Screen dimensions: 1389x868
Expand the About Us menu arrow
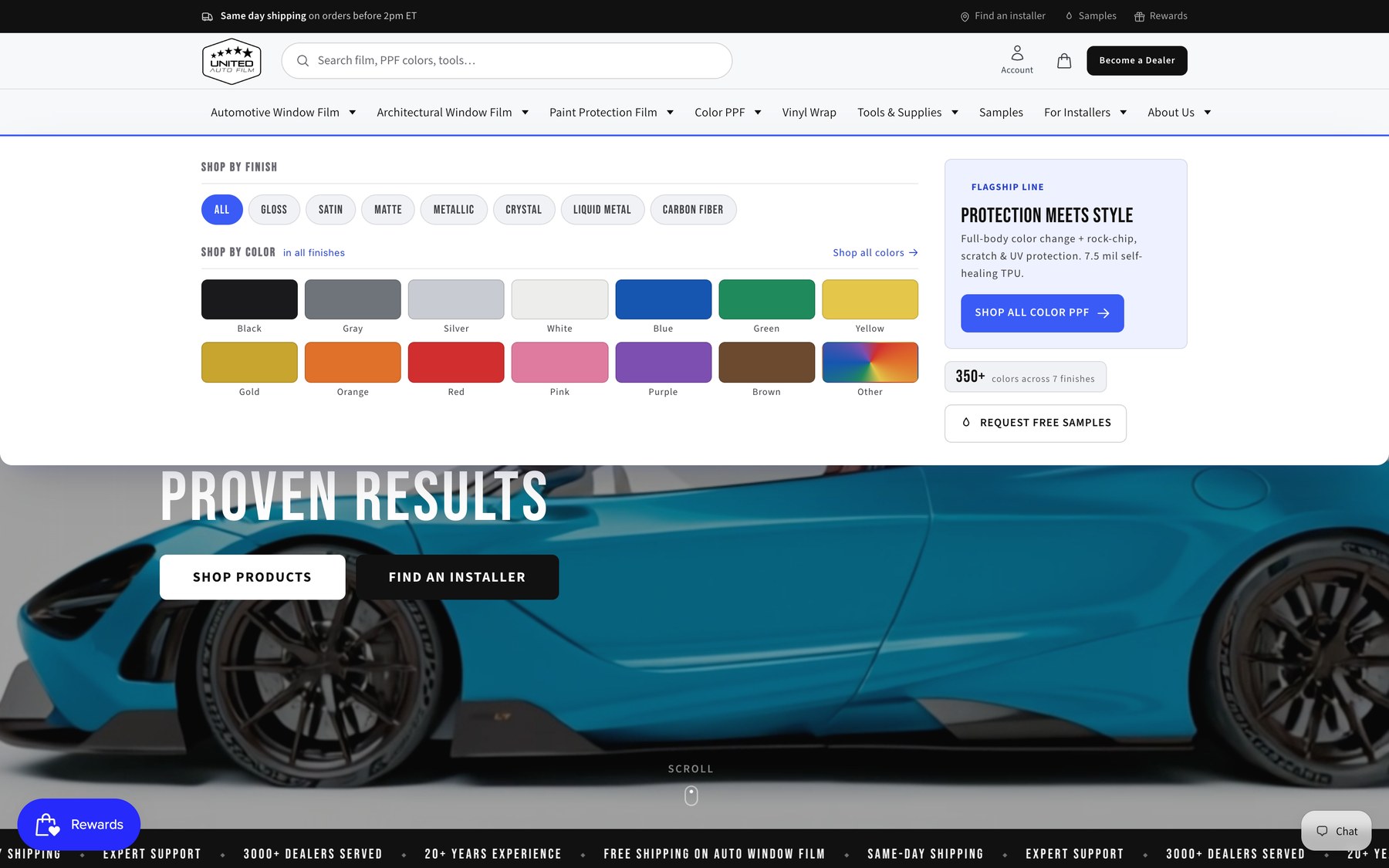tap(1208, 113)
